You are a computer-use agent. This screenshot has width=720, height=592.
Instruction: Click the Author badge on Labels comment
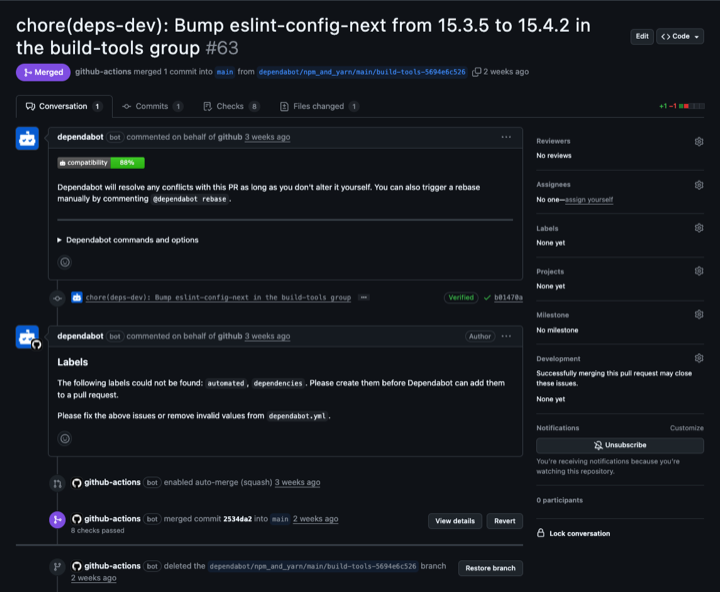tap(479, 336)
